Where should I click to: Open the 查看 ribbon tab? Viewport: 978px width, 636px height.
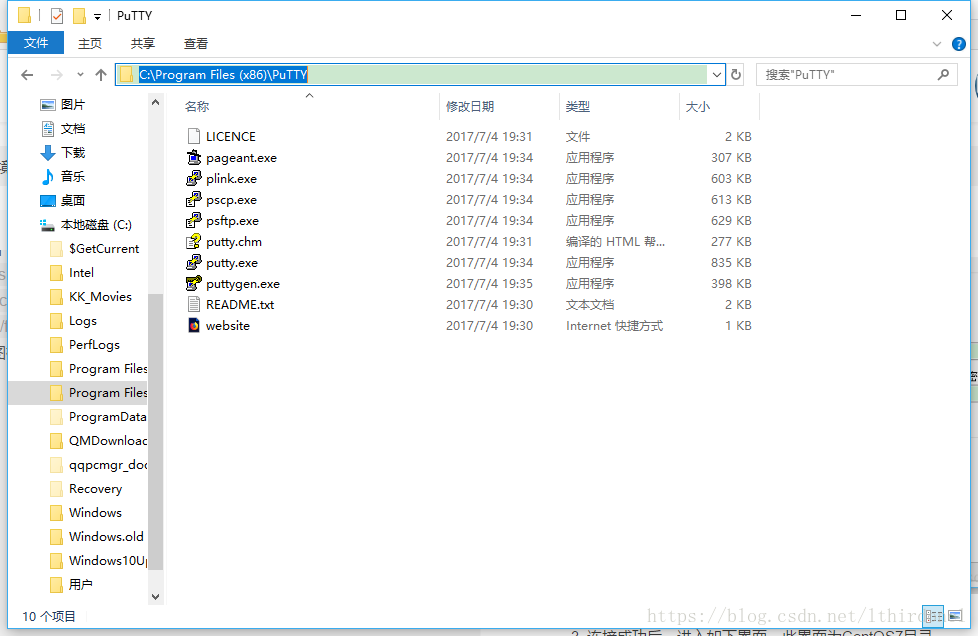coord(196,43)
